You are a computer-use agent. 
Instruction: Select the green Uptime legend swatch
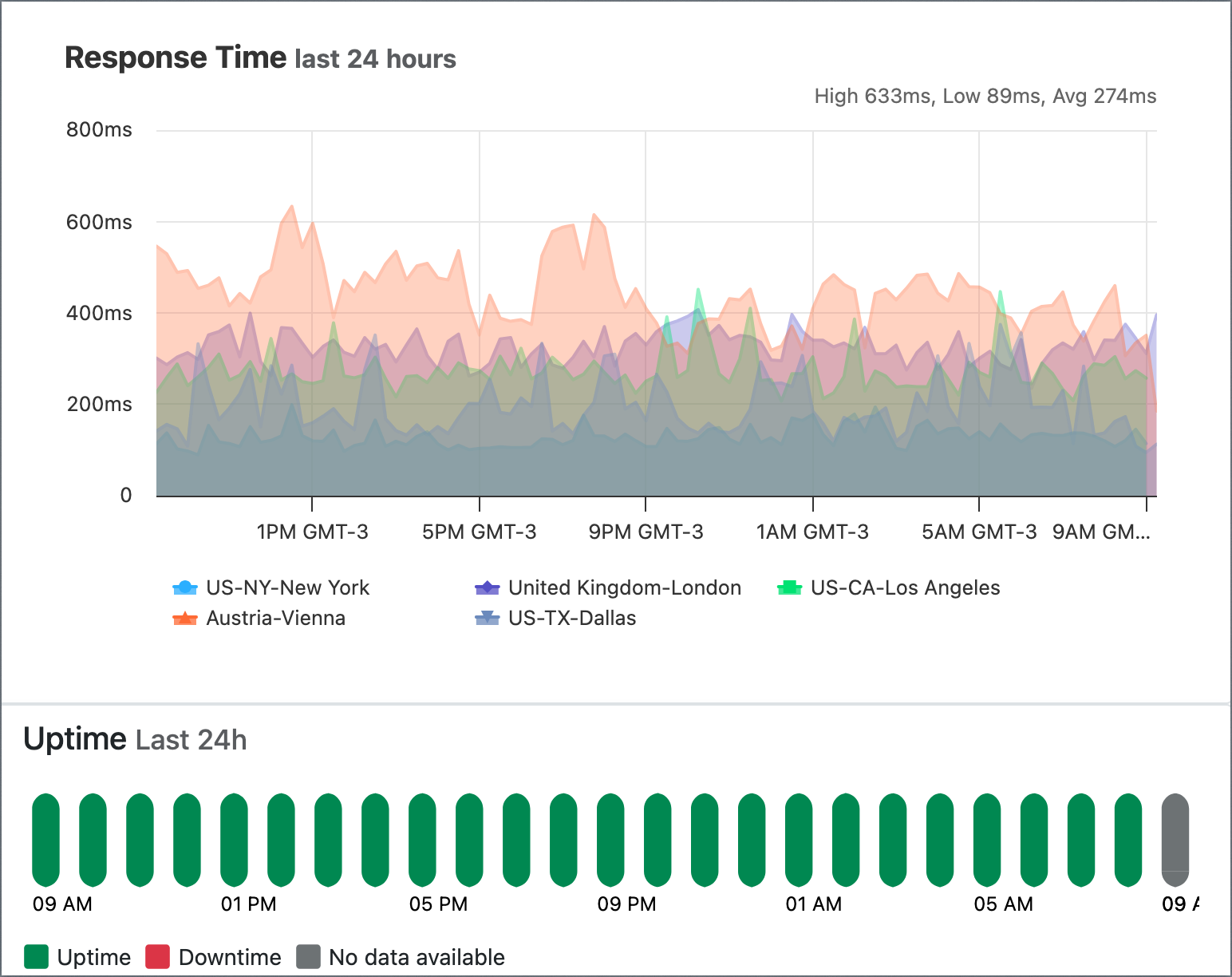tap(37, 957)
